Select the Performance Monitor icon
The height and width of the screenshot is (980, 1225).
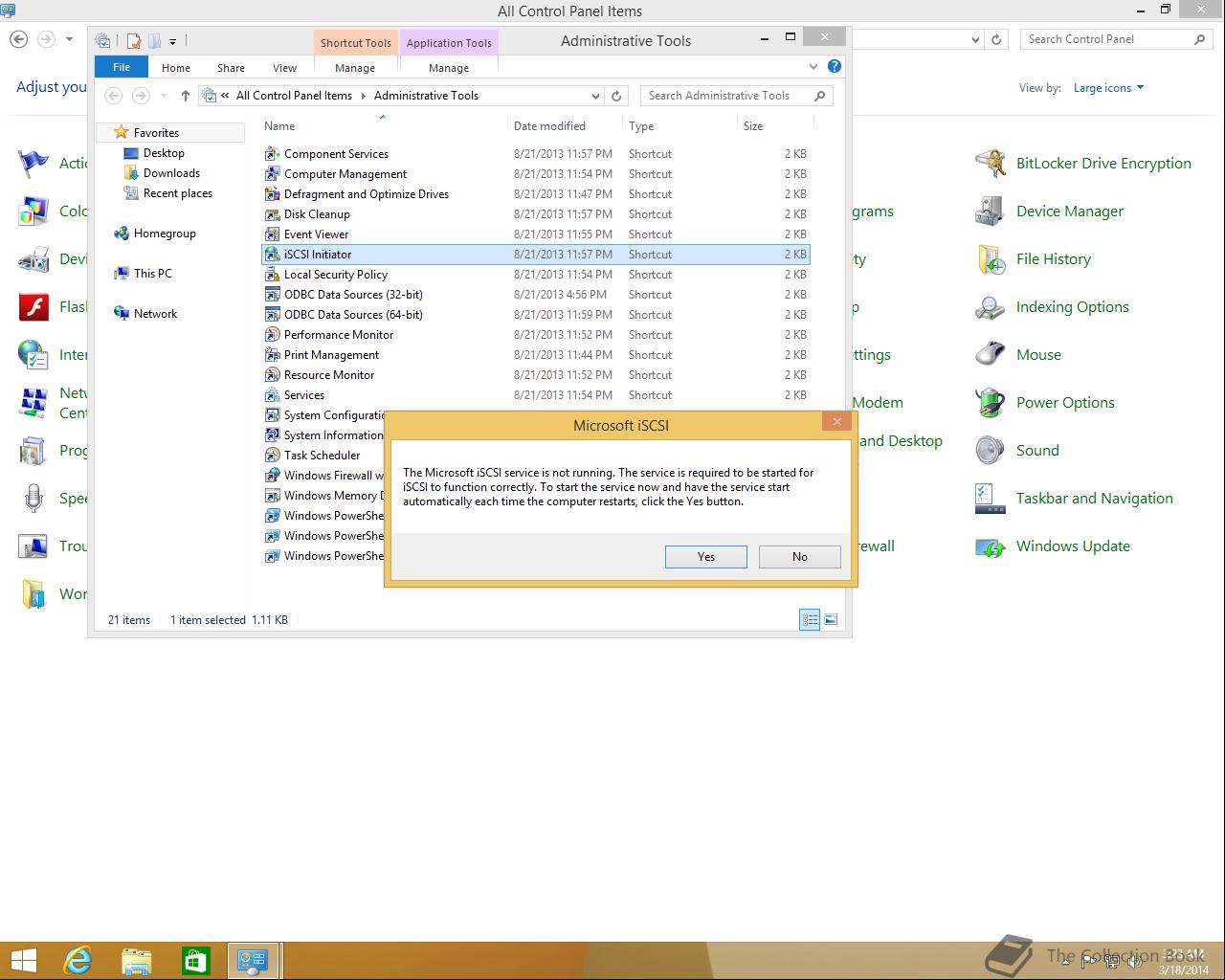click(273, 335)
